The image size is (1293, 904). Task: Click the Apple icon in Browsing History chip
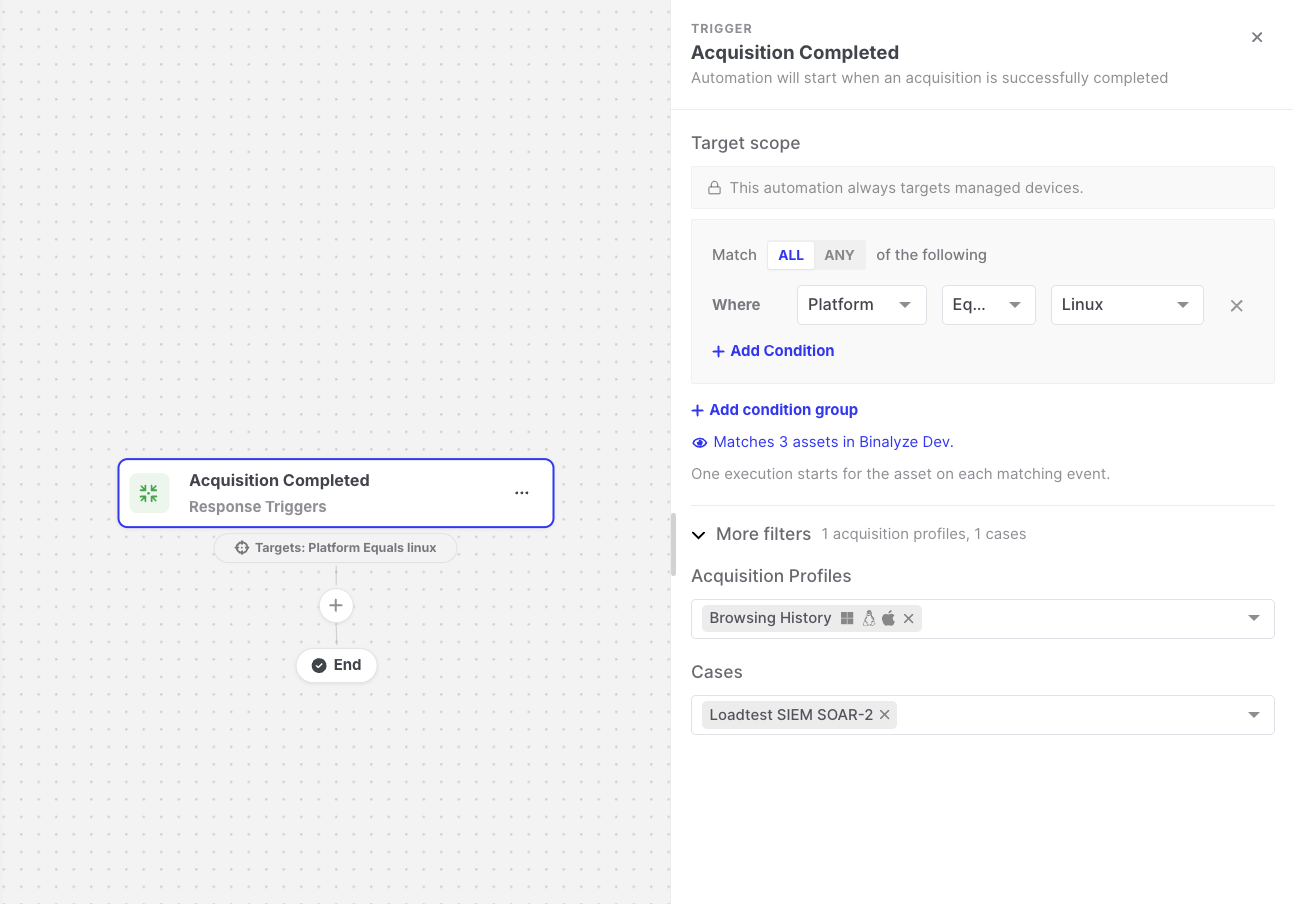888,619
